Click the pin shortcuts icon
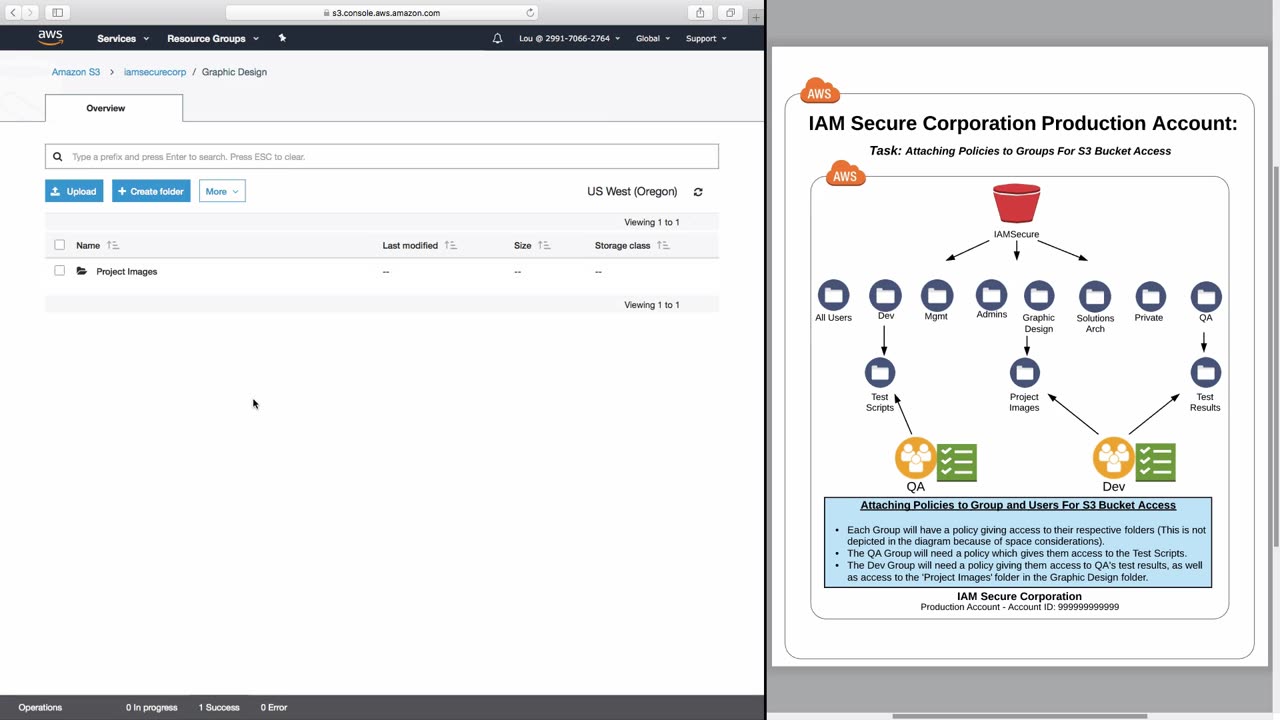This screenshot has height=720, width=1280. [282, 38]
